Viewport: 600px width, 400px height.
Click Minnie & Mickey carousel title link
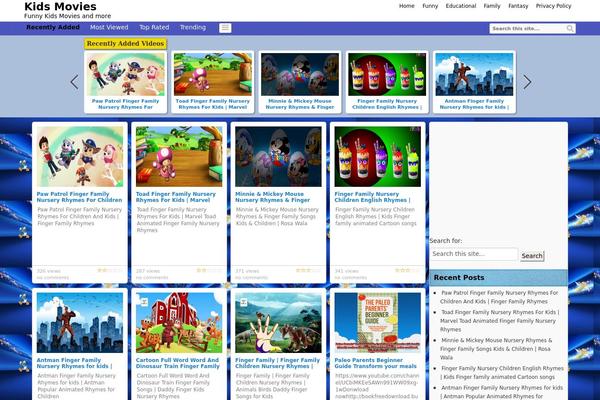[300, 104]
